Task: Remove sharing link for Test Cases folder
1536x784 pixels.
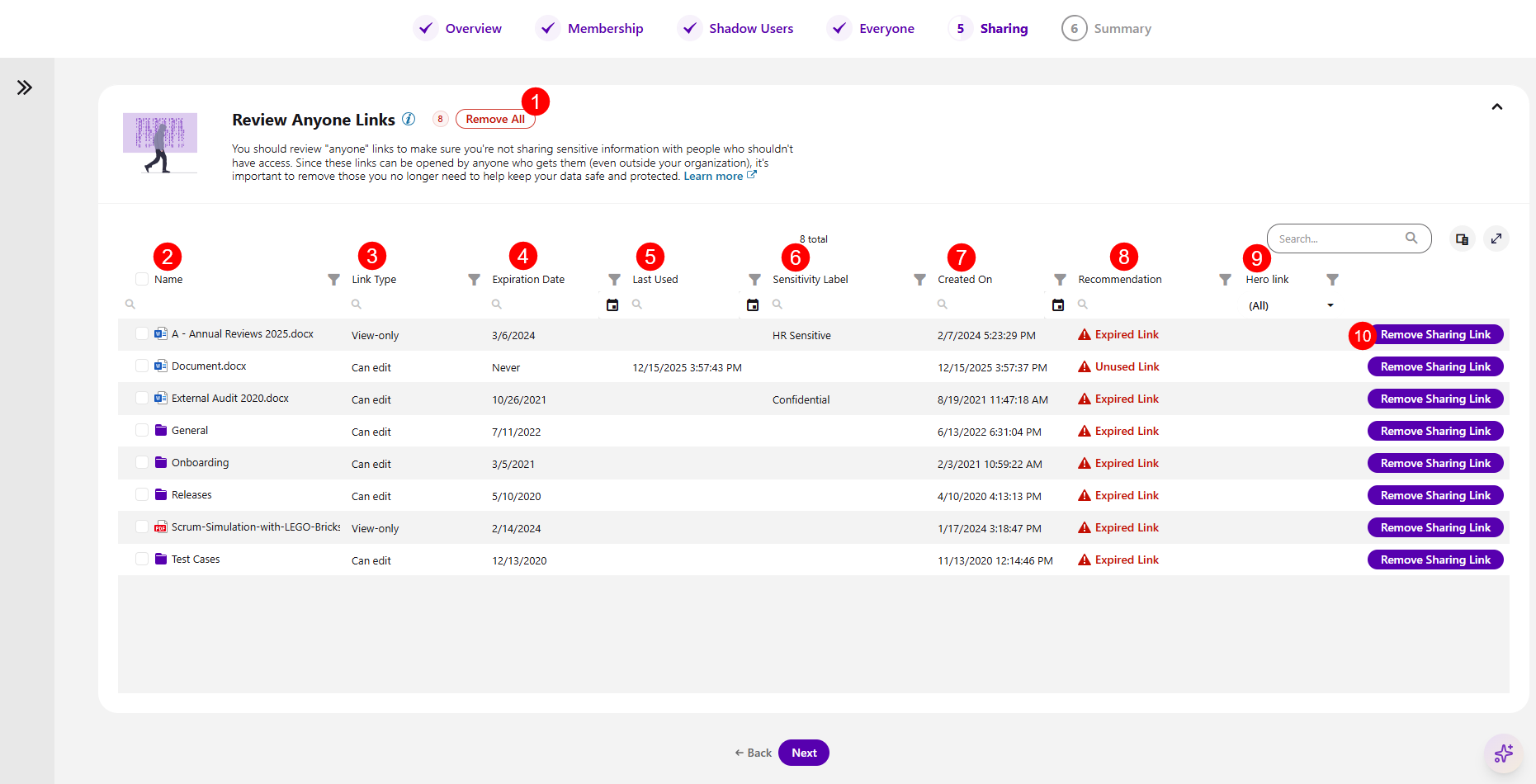Action: point(1435,560)
